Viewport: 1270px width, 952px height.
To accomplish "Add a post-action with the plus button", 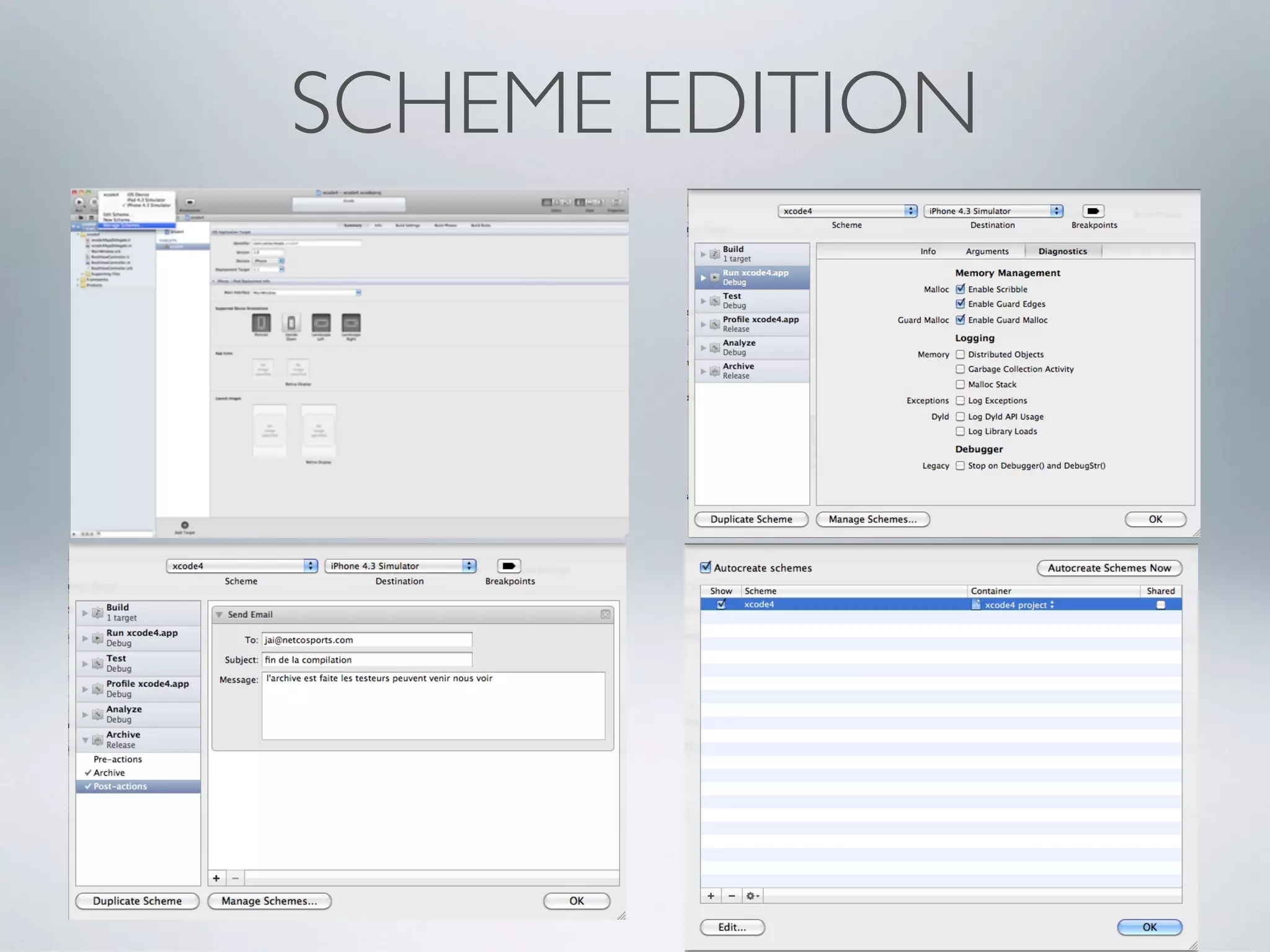I will [216, 878].
